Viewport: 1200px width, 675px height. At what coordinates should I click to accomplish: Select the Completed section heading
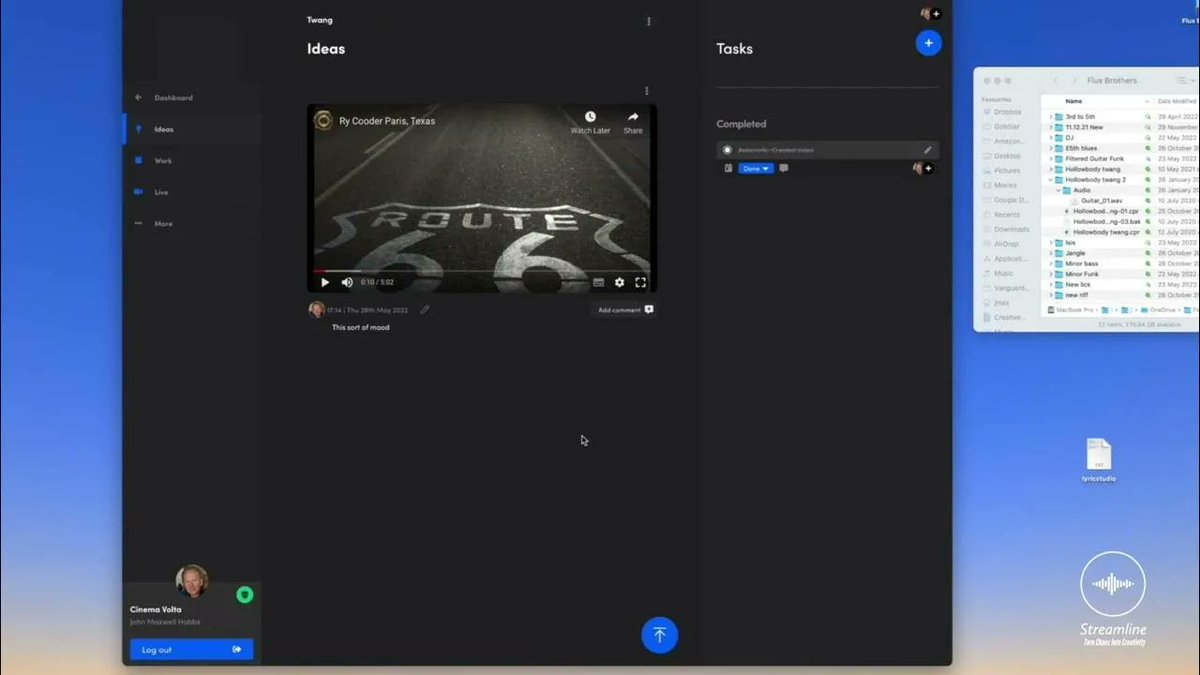tap(741, 124)
